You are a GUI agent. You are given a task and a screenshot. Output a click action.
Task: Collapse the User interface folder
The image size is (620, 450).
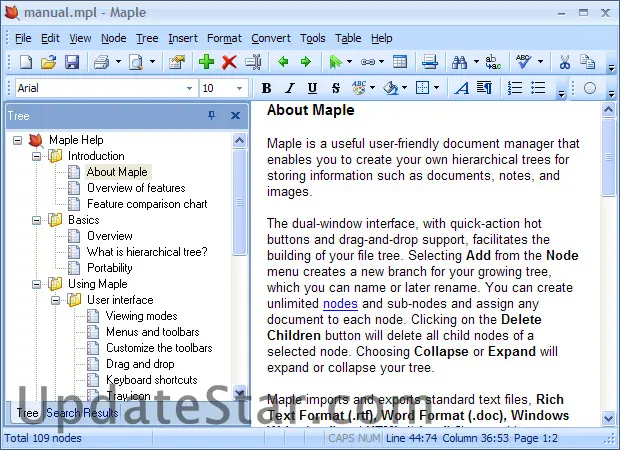tap(55, 301)
